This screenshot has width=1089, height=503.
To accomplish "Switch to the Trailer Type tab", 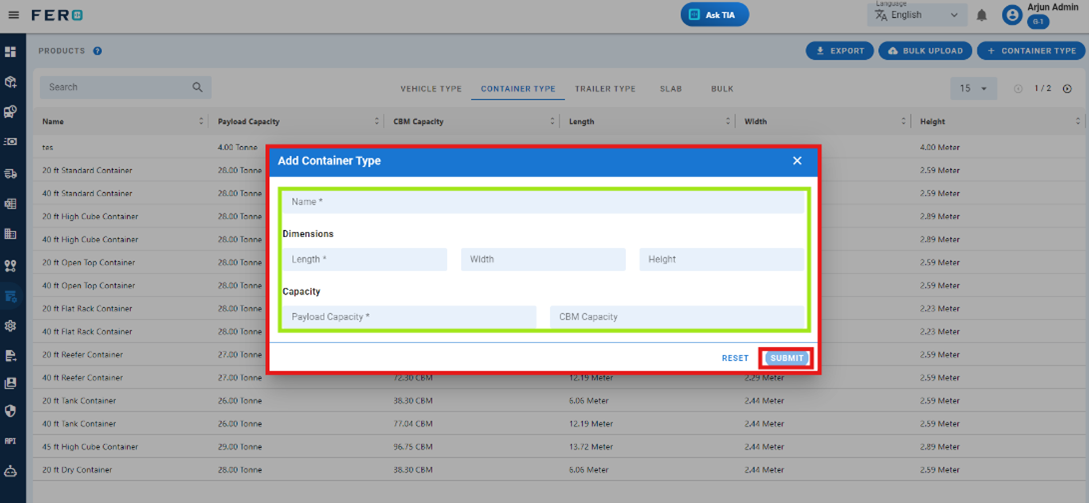I will coord(605,89).
